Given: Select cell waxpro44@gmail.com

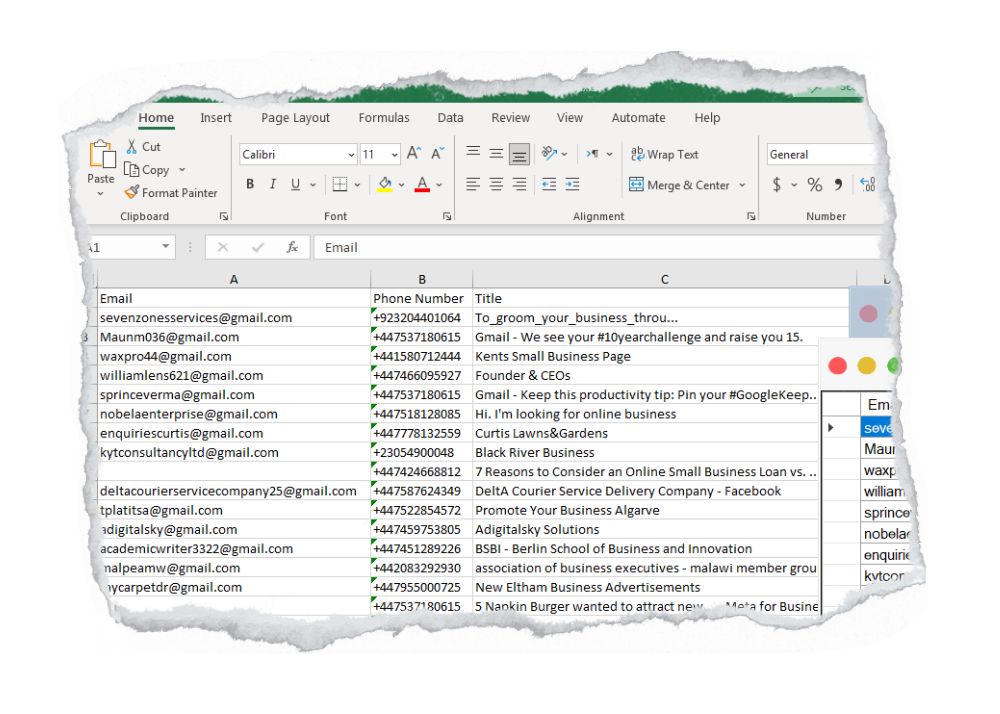Looking at the screenshot, I should (233, 356).
